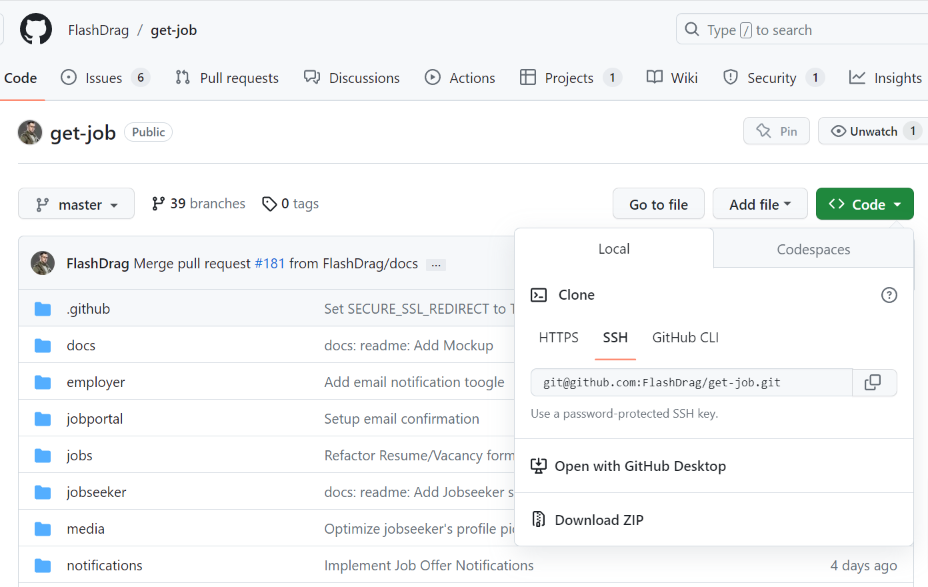Open the Add file dropdown

[760, 204]
